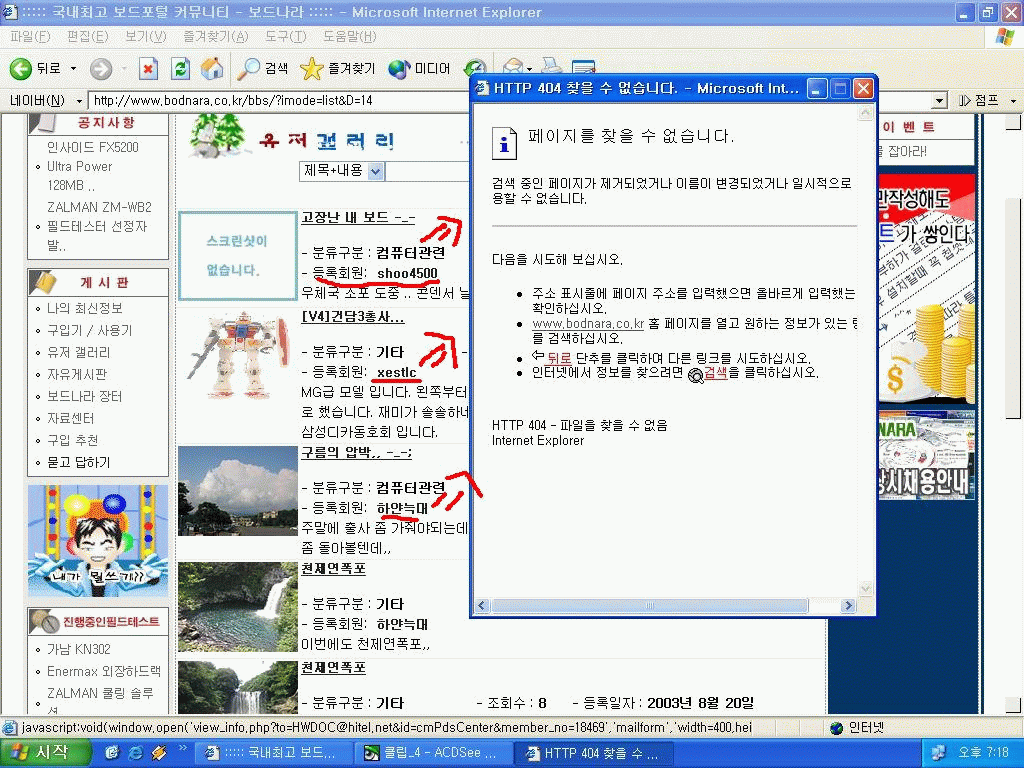This screenshot has height=768, width=1024.
Task: Open the 보기(V) menu
Action: pyautogui.click(x=146, y=37)
